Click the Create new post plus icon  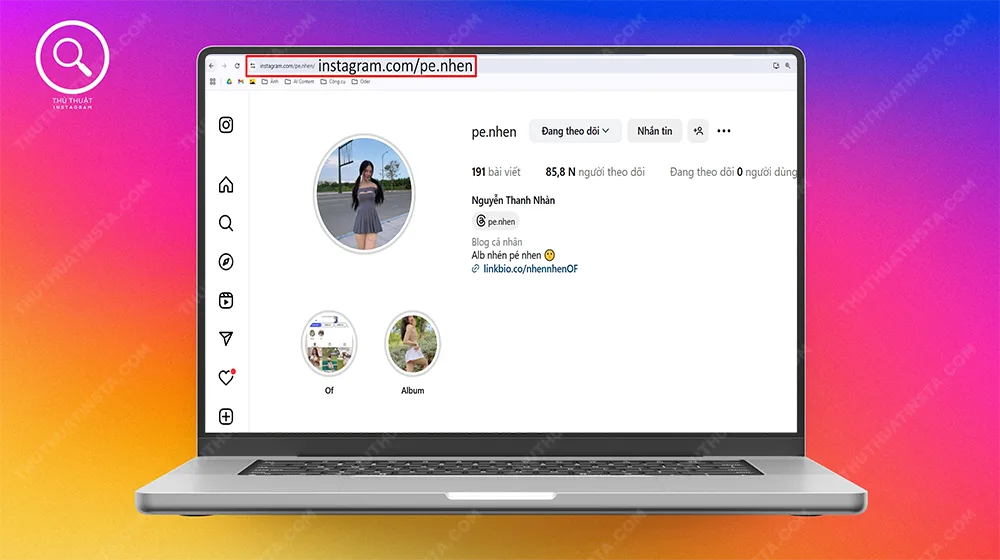pyautogui.click(x=226, y=416)
